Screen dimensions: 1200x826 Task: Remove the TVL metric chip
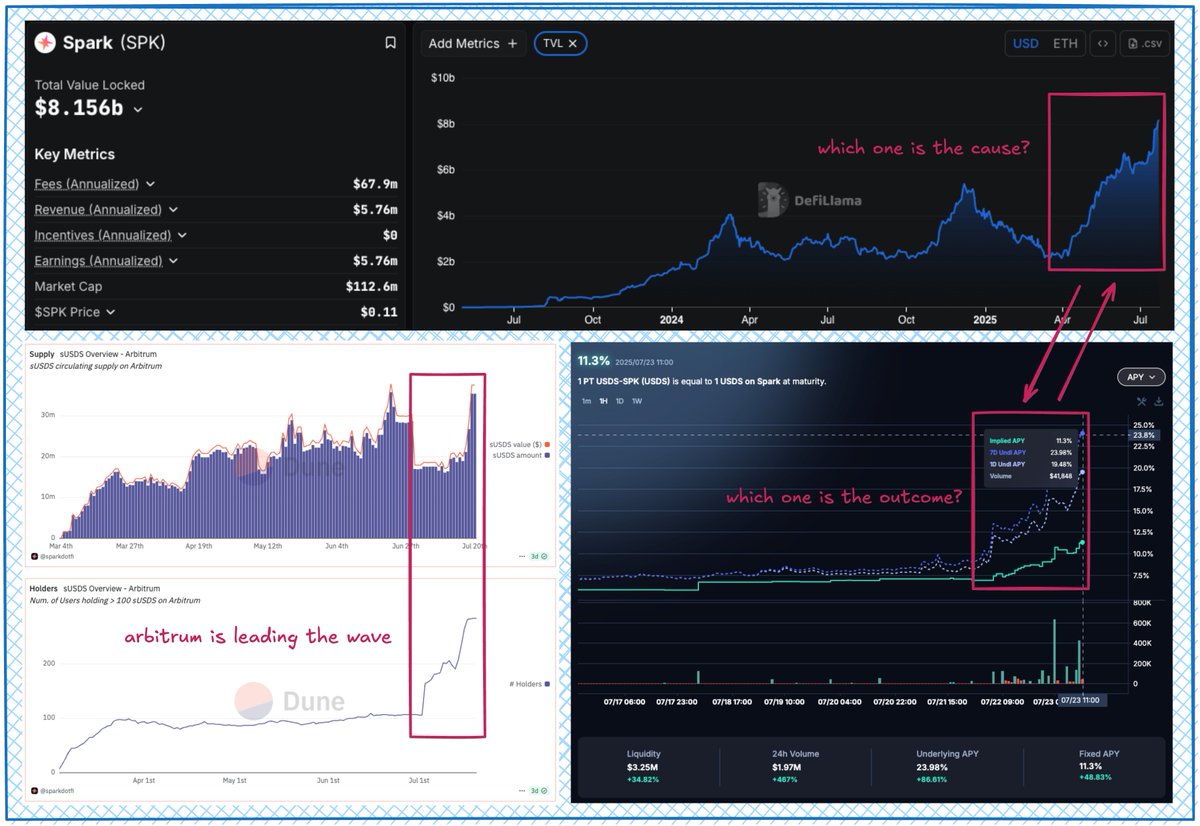coord(572,44)
